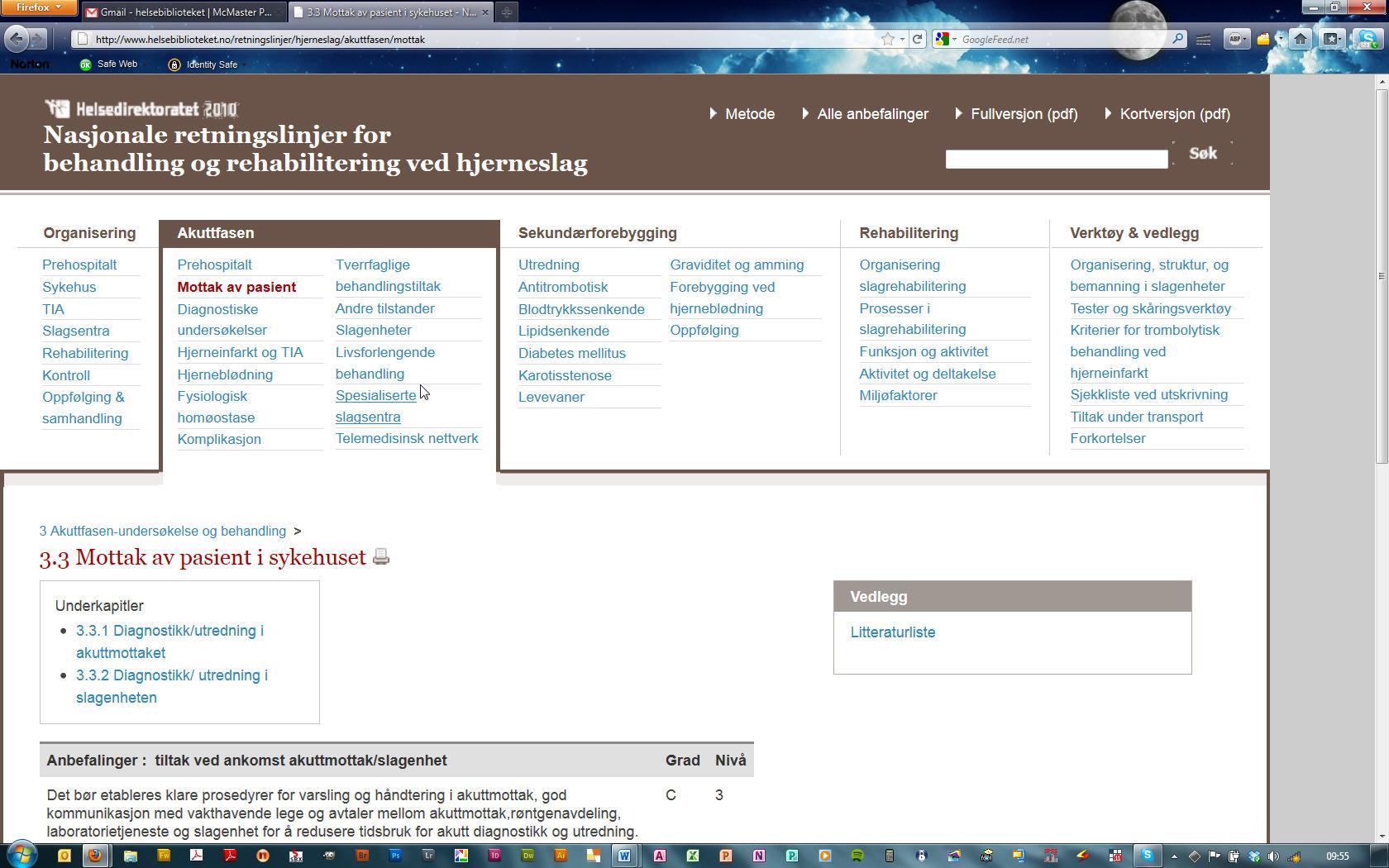The width and height of the screenshot is (1389, 868).
Task: Open search engine dropdown next to Google icon
Action: click(x=954, y=39)
